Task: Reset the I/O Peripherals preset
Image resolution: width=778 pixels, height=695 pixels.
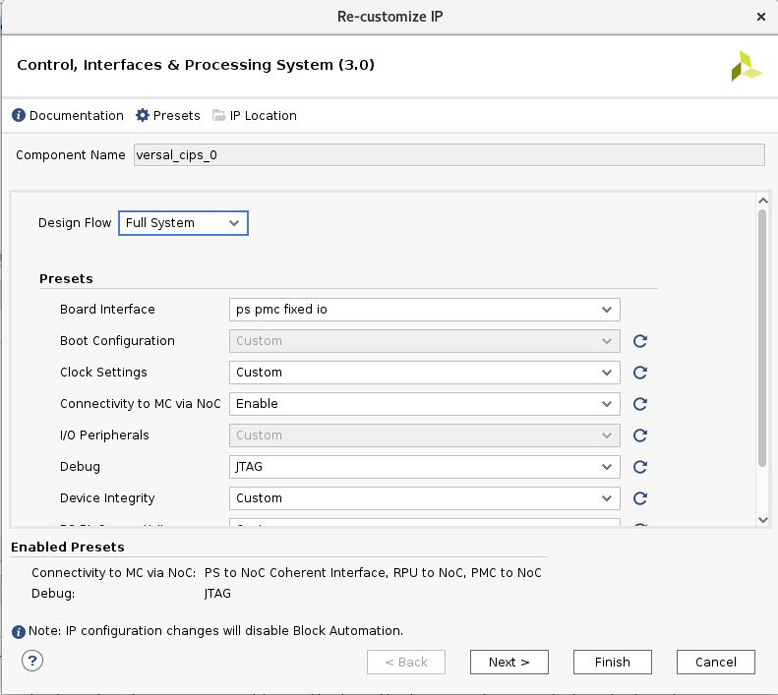Action: [640, 435]
